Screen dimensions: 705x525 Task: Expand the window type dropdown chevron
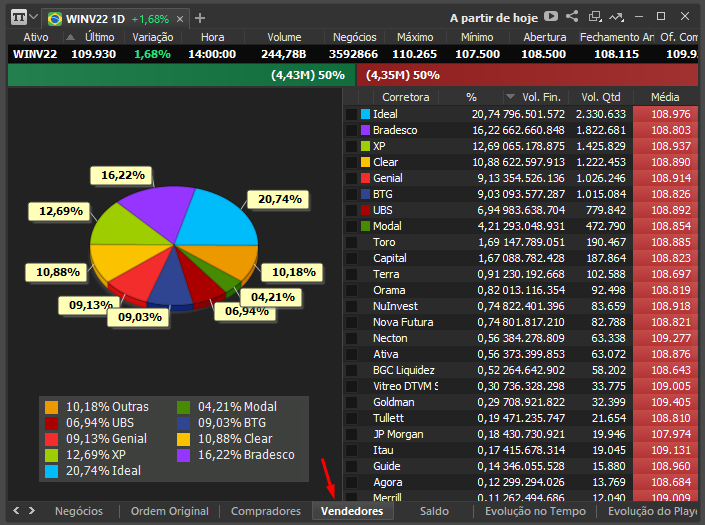33,18
